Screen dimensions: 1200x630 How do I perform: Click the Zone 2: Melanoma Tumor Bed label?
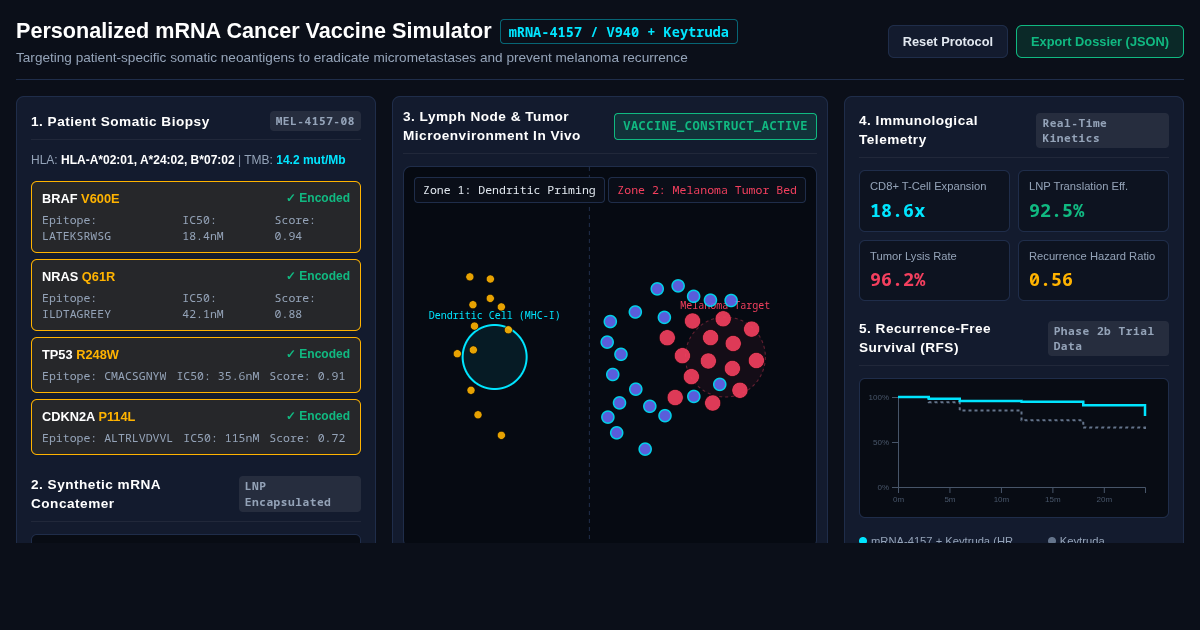pyautogui.click(x=707, y=190)
